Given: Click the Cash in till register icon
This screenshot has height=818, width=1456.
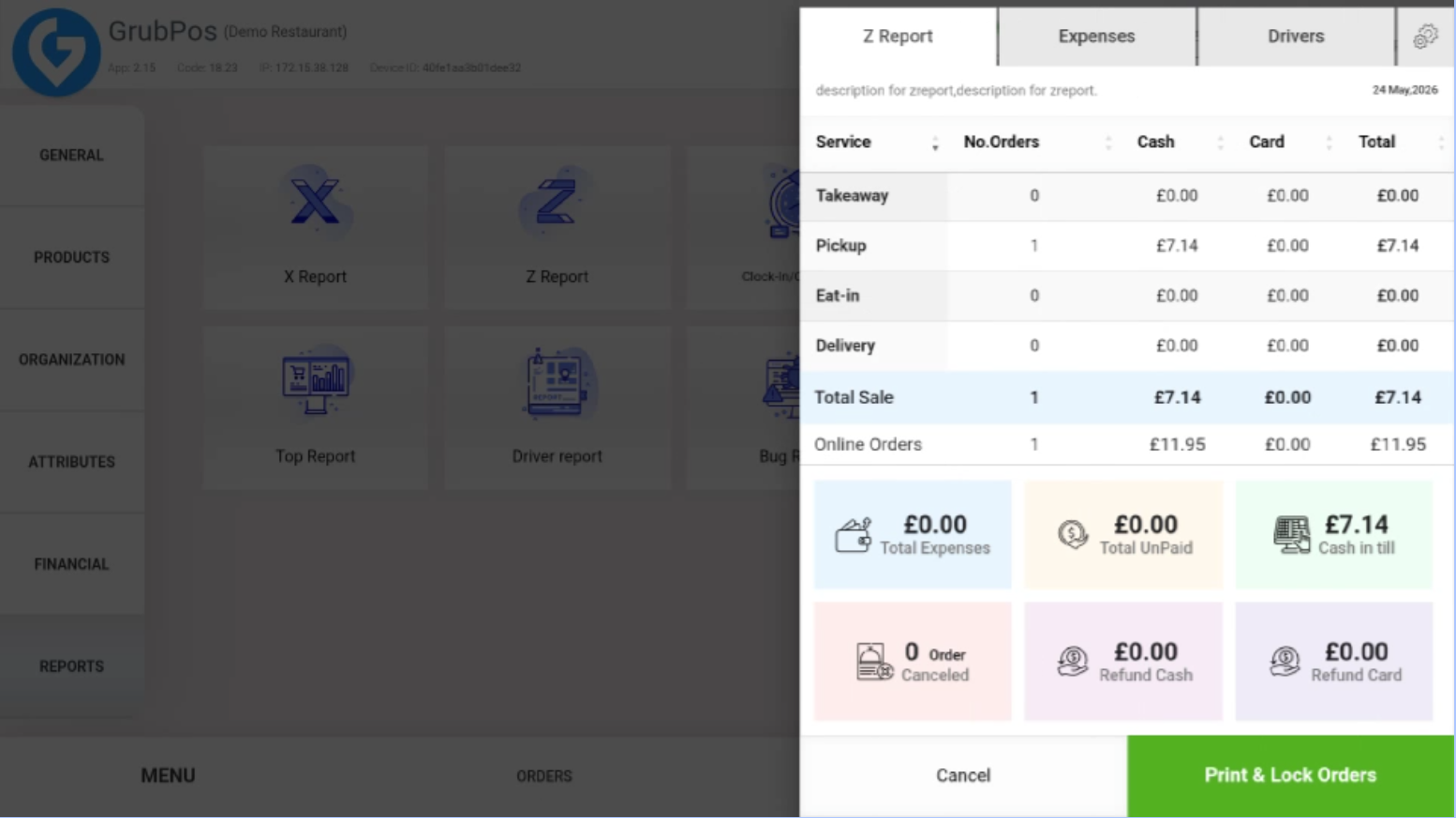Looking at the screenshot, I should coord(1292,535).
